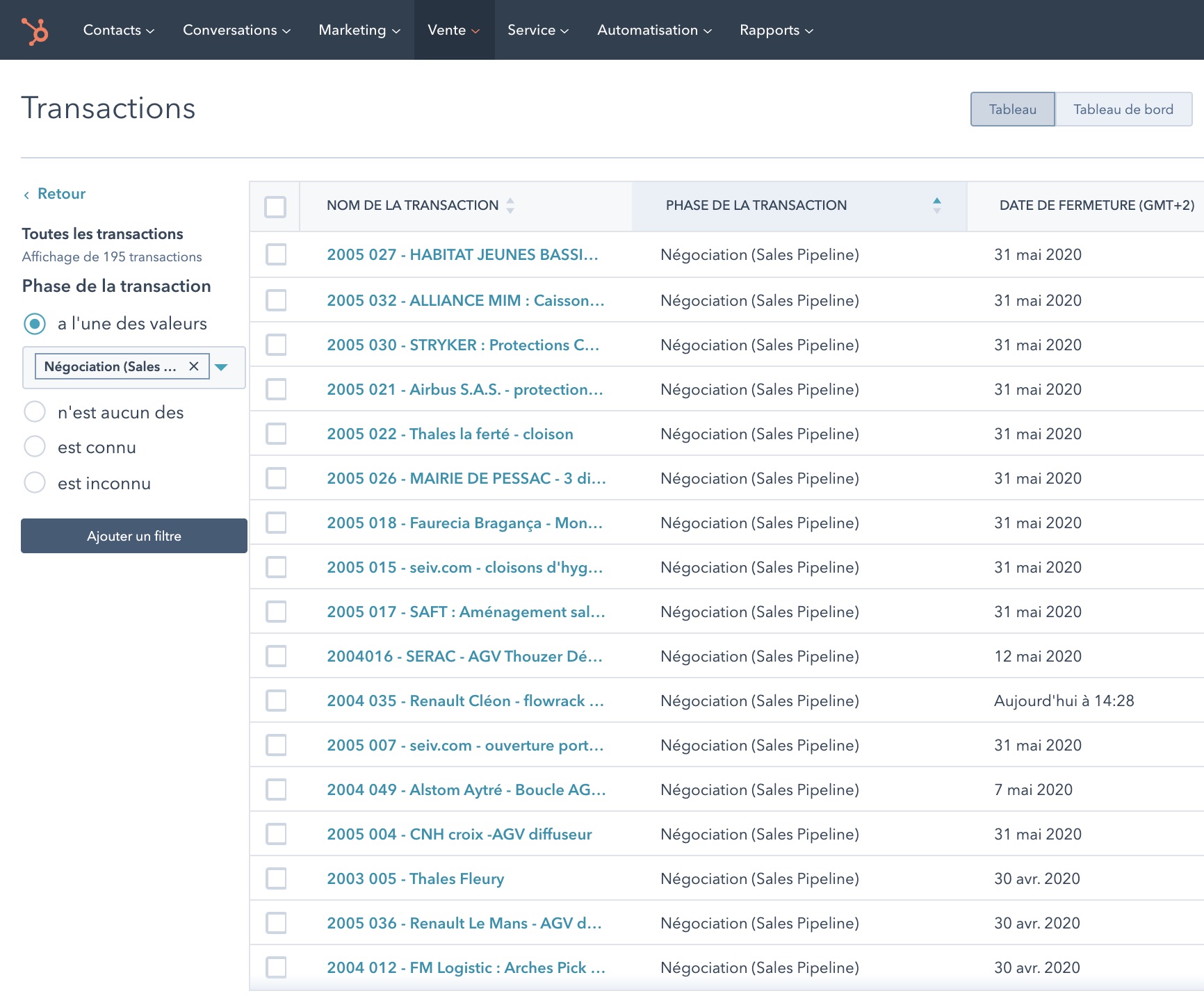The height and width of the screenshot is (998, 1204).
Task: Go back using the Retour chevron icon
Action: 26,195
